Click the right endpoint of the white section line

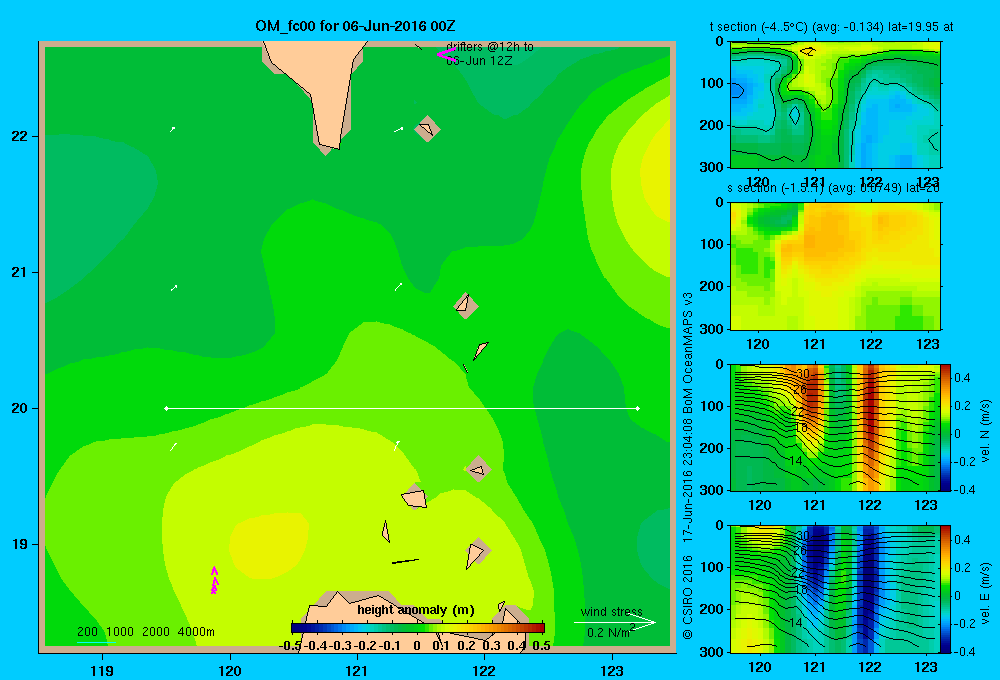(x=638, y=408)
